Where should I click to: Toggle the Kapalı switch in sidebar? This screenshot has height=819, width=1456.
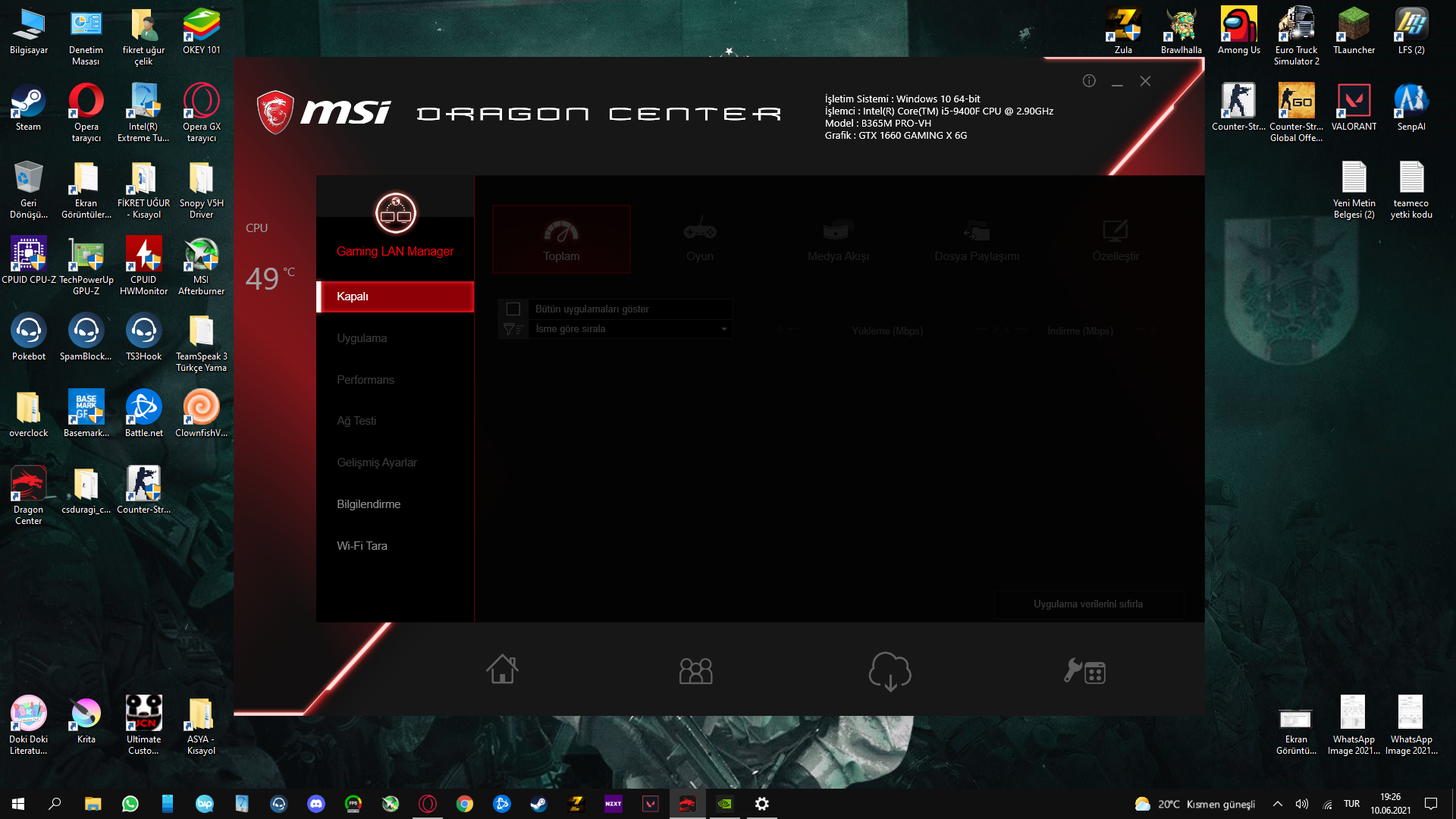(395, 297)
